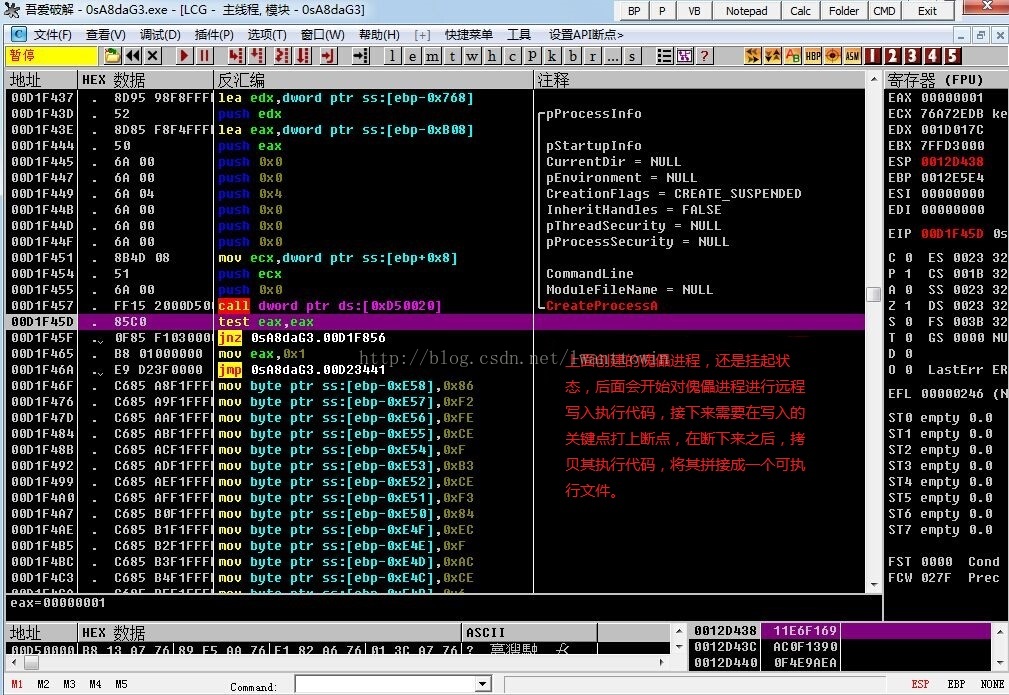Open debugging options list icon
Image resolution: width=1009 pixels, height=695 pixels.
tap(664, 56)
